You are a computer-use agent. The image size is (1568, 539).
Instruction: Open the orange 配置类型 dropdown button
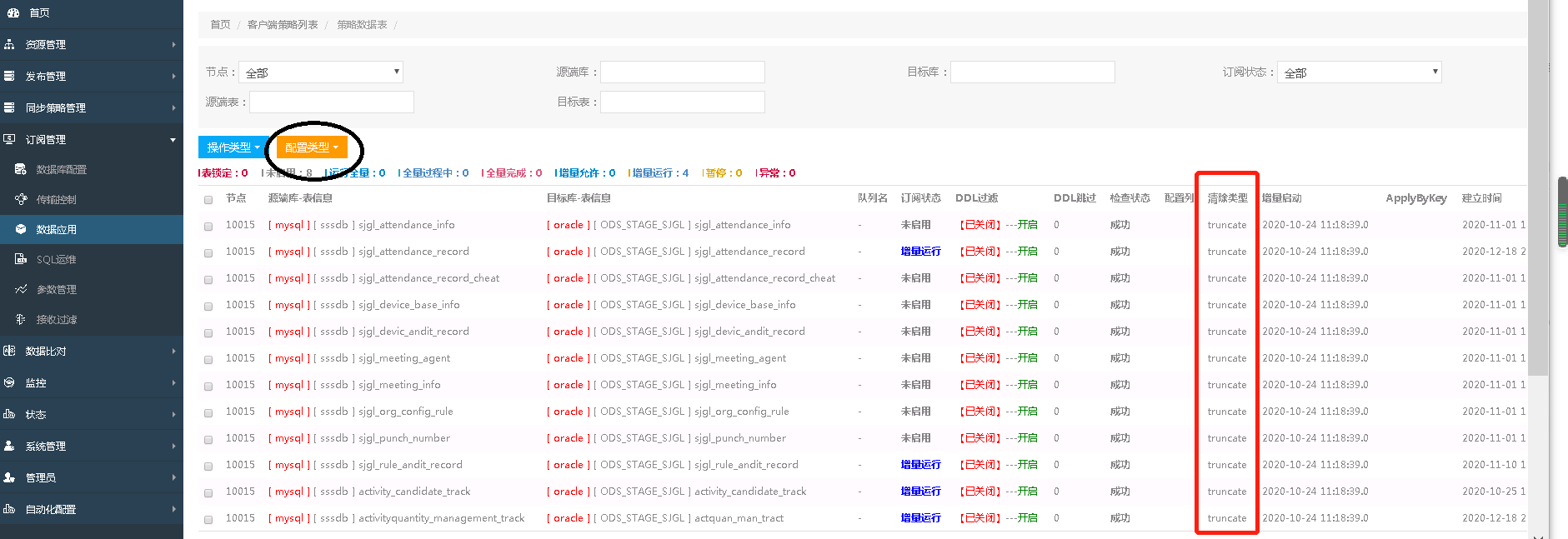click(312, 147)
